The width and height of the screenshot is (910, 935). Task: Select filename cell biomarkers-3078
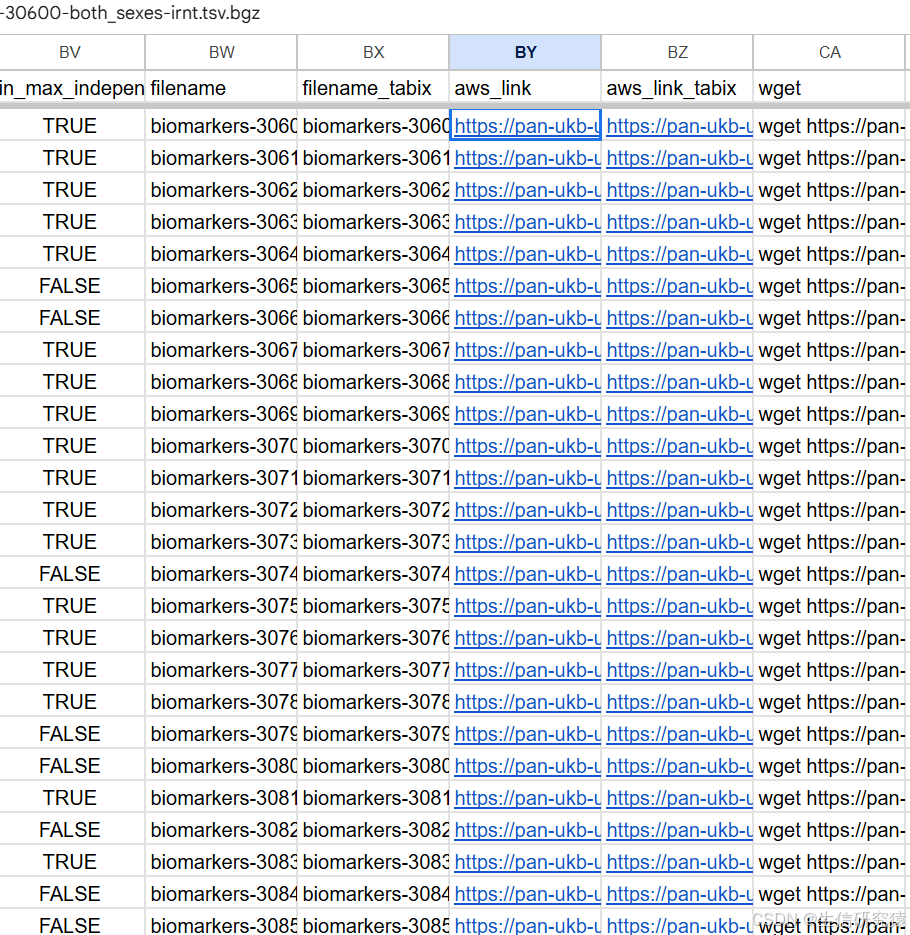click(x=221, y=702)
